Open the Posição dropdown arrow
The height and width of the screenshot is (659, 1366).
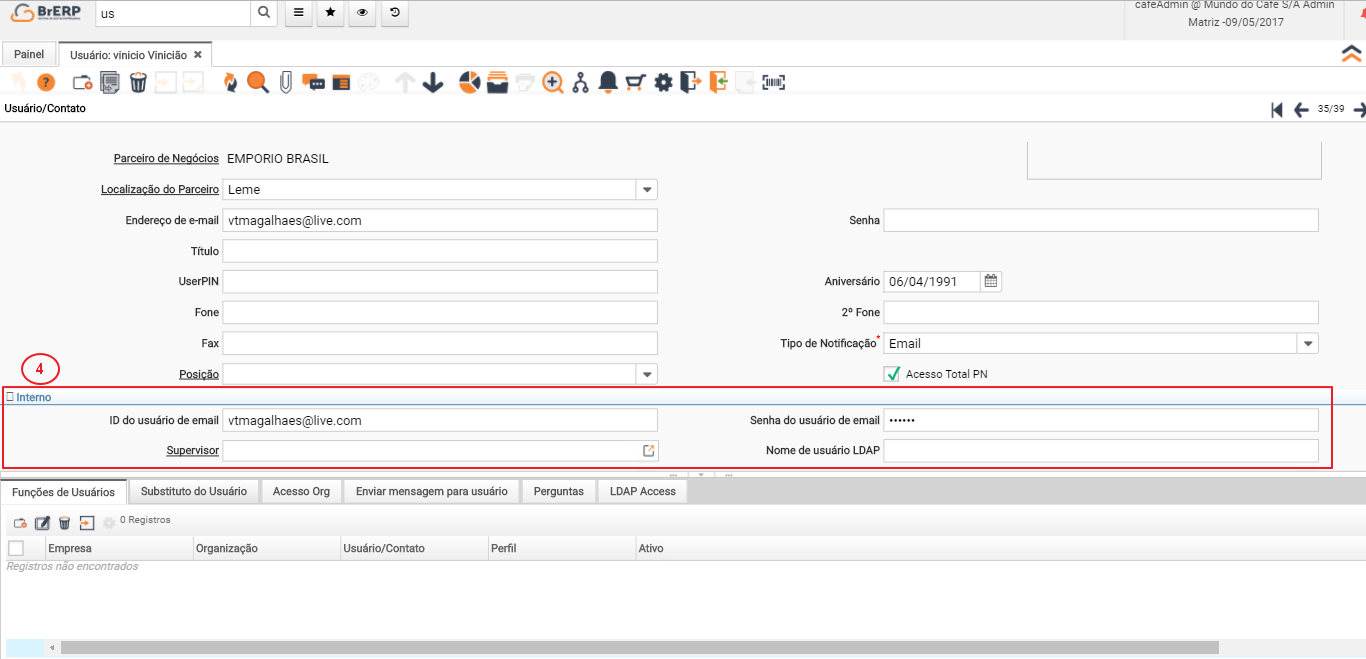646,374
